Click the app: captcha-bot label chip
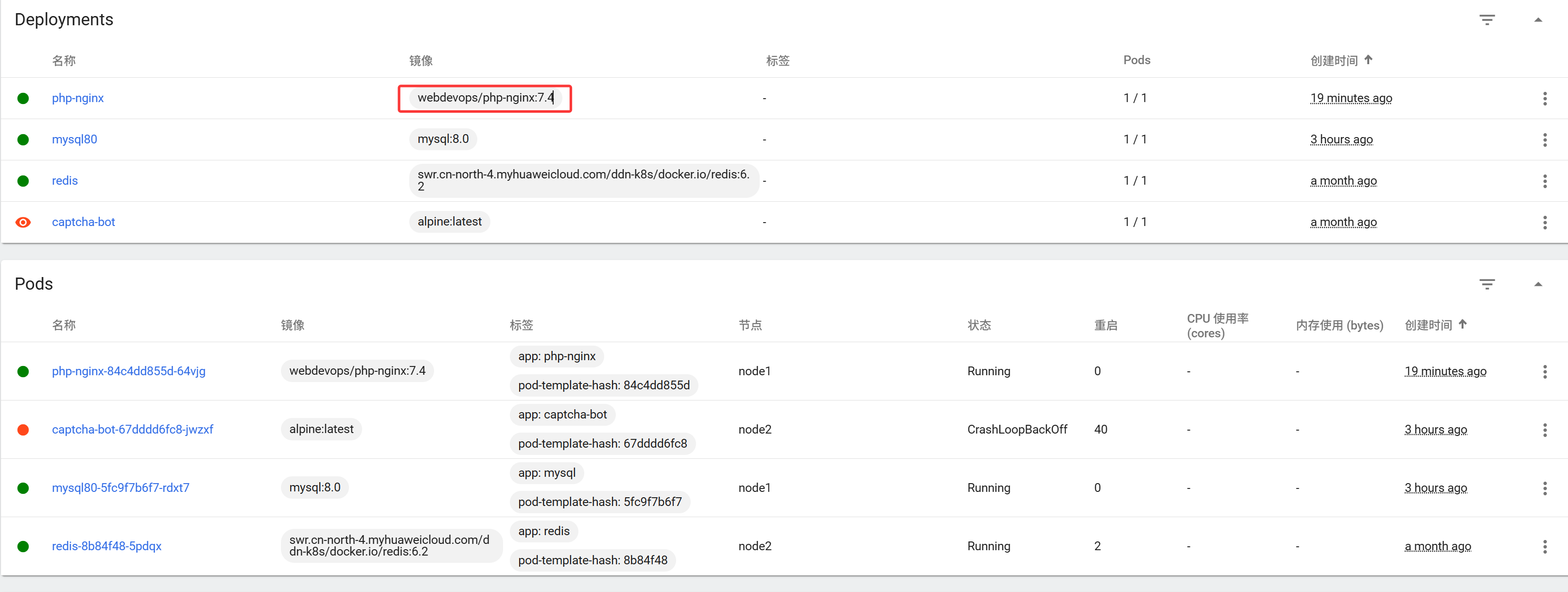The width and height of the screenshot is (1568, 592). pyautogui.click(x=562, y=415)
